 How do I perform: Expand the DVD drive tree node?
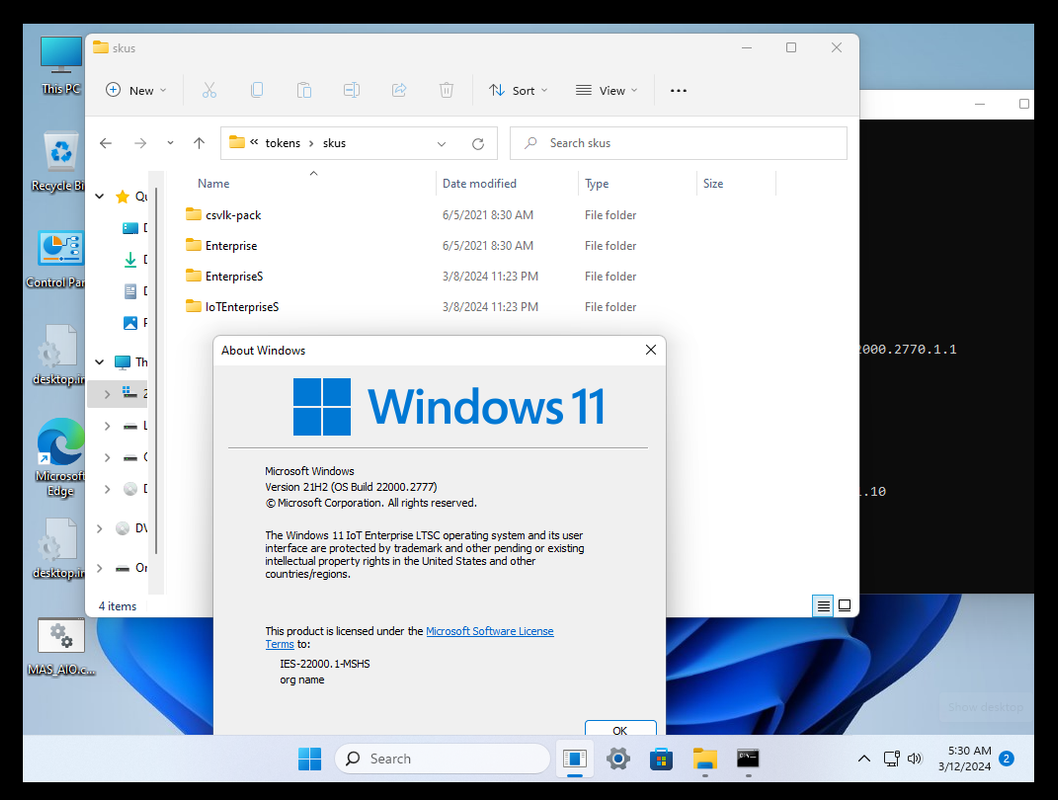[100, 528]
